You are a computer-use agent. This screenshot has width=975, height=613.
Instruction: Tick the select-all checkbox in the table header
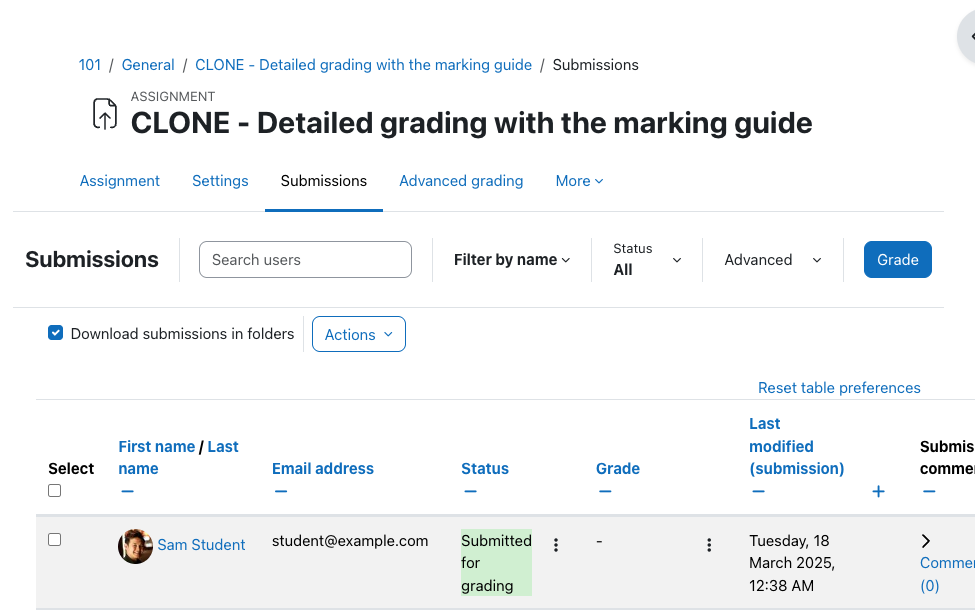(x=55, y=491)
